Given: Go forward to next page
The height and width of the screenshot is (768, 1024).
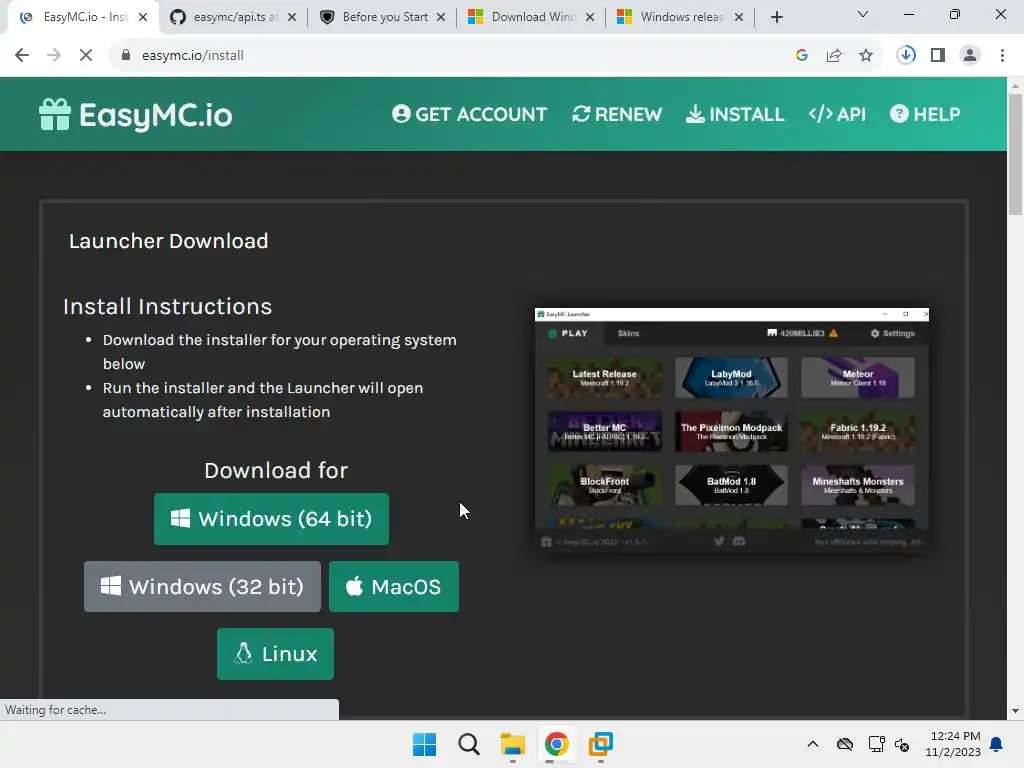Looking at the screenshot, I should tap(54, 56).
